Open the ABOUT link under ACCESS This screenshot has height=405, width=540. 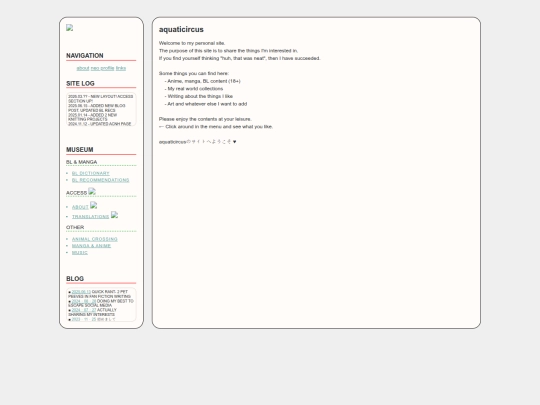click(80, 207)
